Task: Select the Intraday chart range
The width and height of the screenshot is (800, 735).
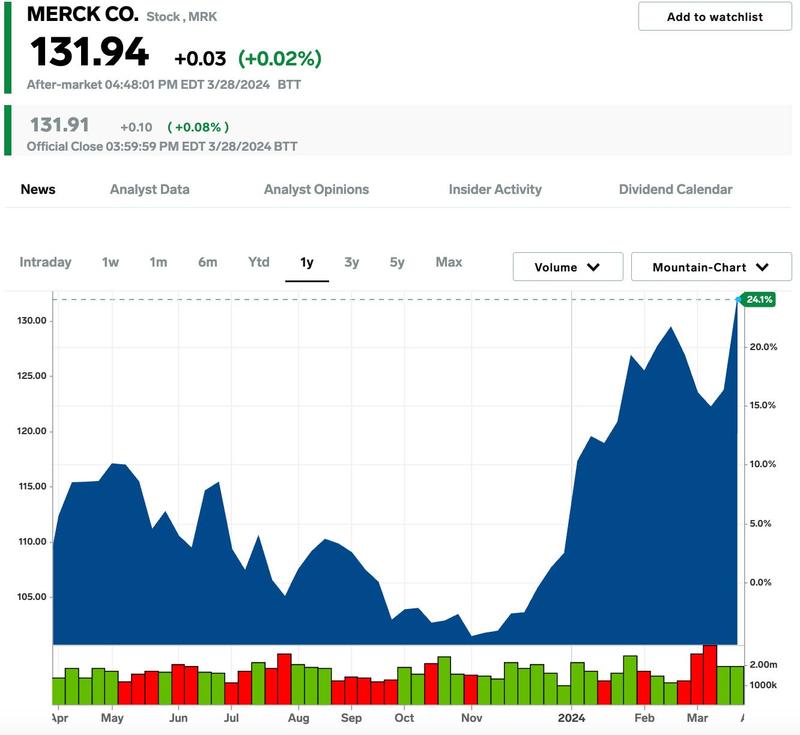Action: point(45,262)
